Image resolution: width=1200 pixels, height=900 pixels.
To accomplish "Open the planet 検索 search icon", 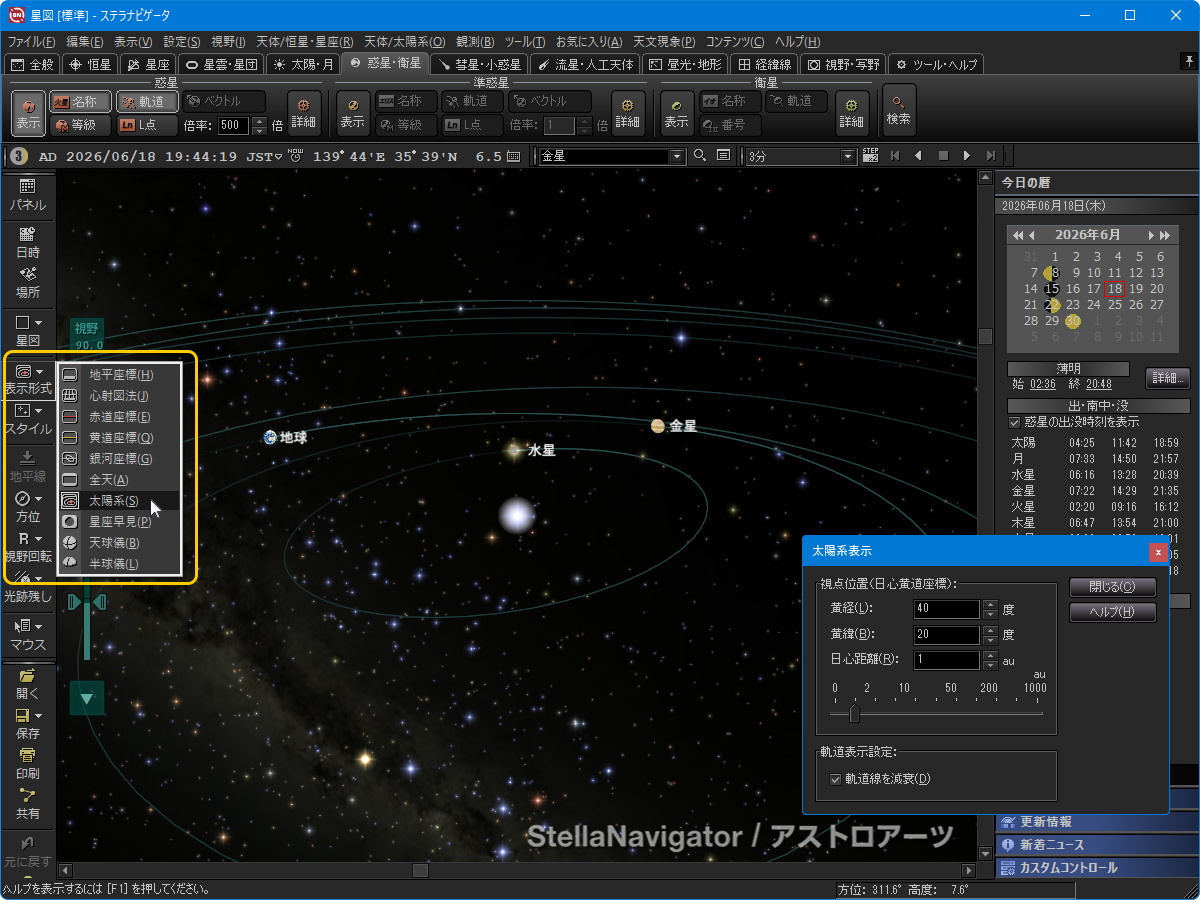I will [x=898, y=110].
